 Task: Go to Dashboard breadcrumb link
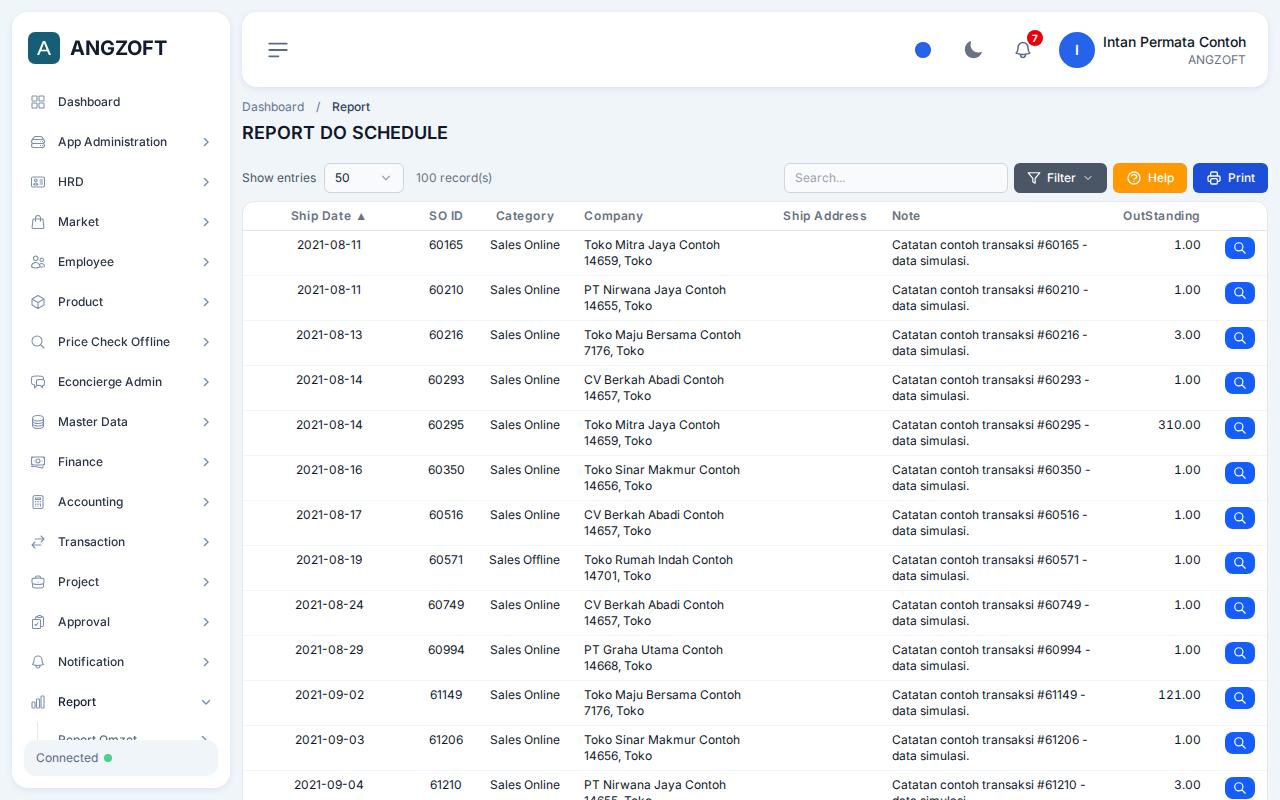[x=273, y=107]
